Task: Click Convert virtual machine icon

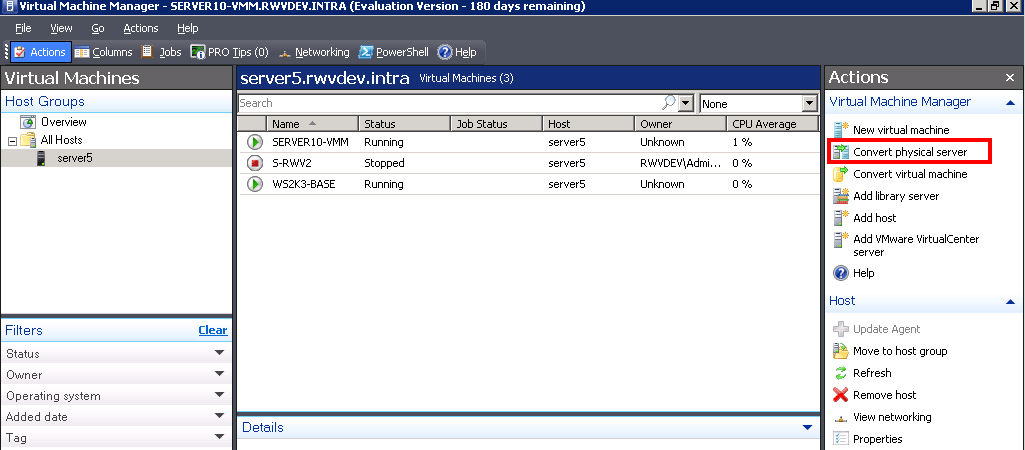Action: coord(841,174)
